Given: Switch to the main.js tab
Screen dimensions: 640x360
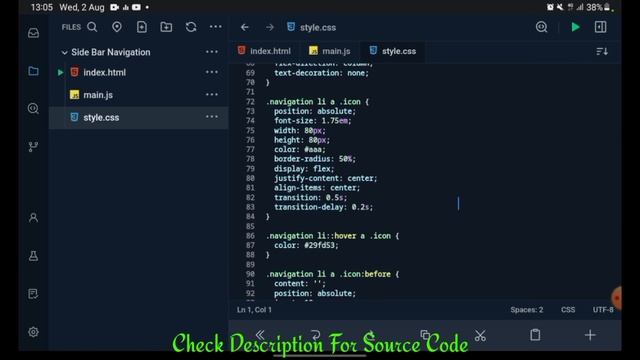Looking at the screenshot, I should tap(330, 51).
